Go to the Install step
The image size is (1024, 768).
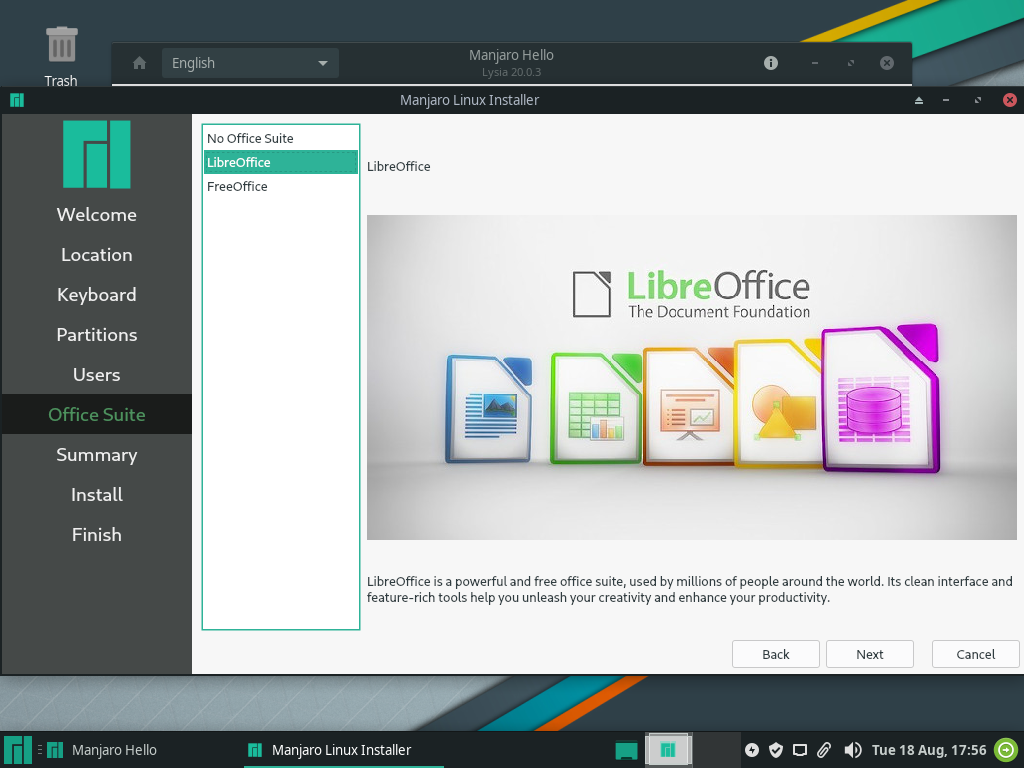coord(97,494)
